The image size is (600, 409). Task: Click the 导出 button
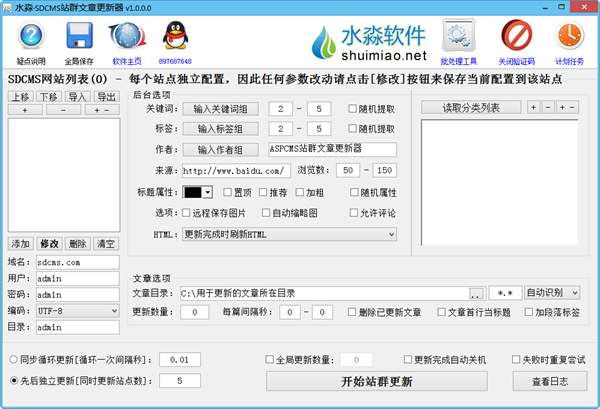click(106, 96)
